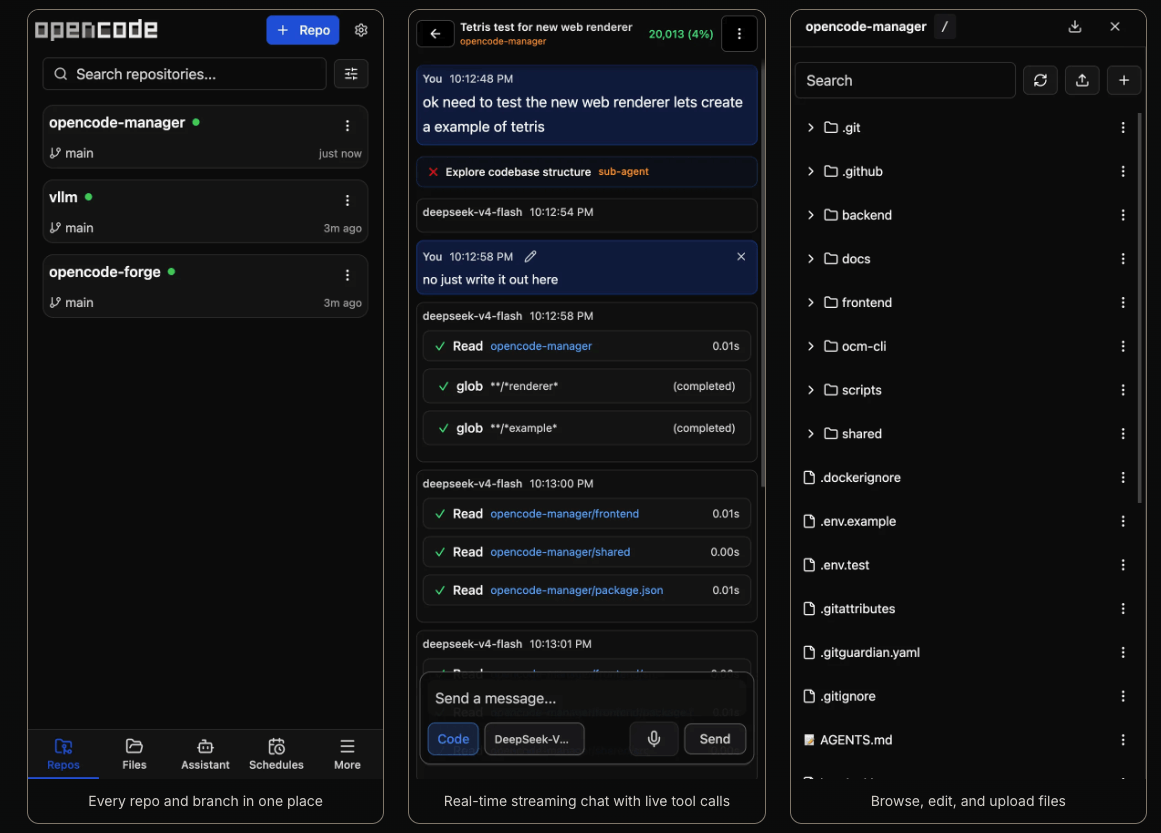Open opencode-manager/shared read link
This screenshot has height=833, width=1161.
(560, 552)
